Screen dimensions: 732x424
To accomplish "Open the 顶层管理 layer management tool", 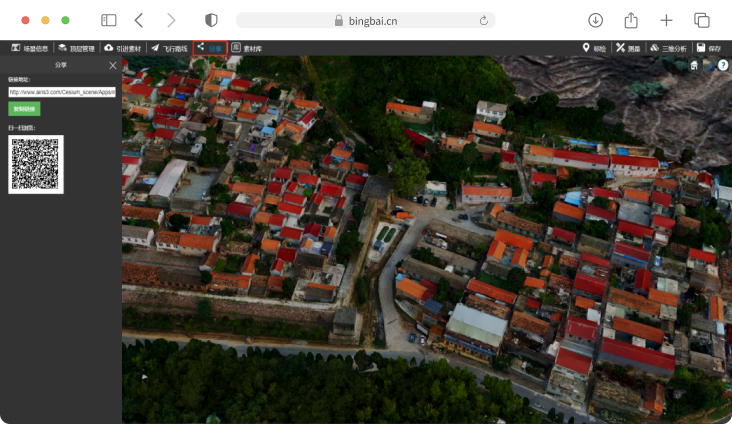I will point(76,48).
